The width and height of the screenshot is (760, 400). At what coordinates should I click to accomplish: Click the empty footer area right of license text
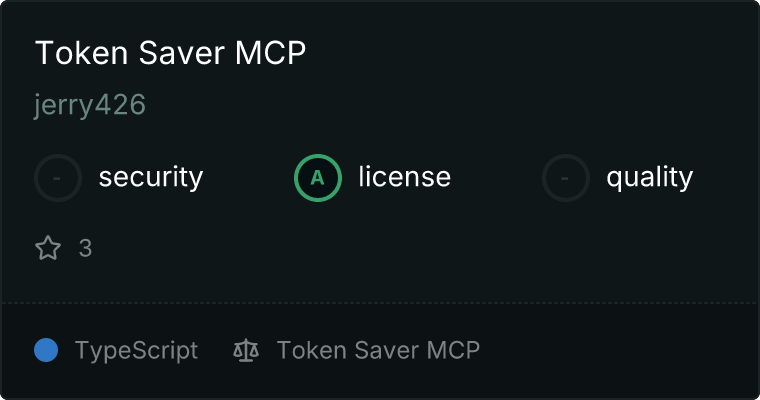(616, 350)
